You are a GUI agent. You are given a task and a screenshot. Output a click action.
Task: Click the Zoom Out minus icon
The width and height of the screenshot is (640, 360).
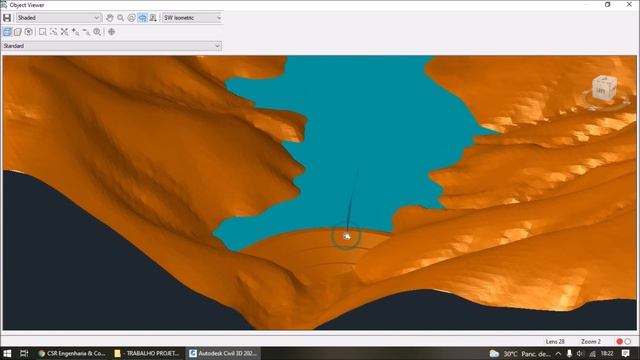[86, 31]
